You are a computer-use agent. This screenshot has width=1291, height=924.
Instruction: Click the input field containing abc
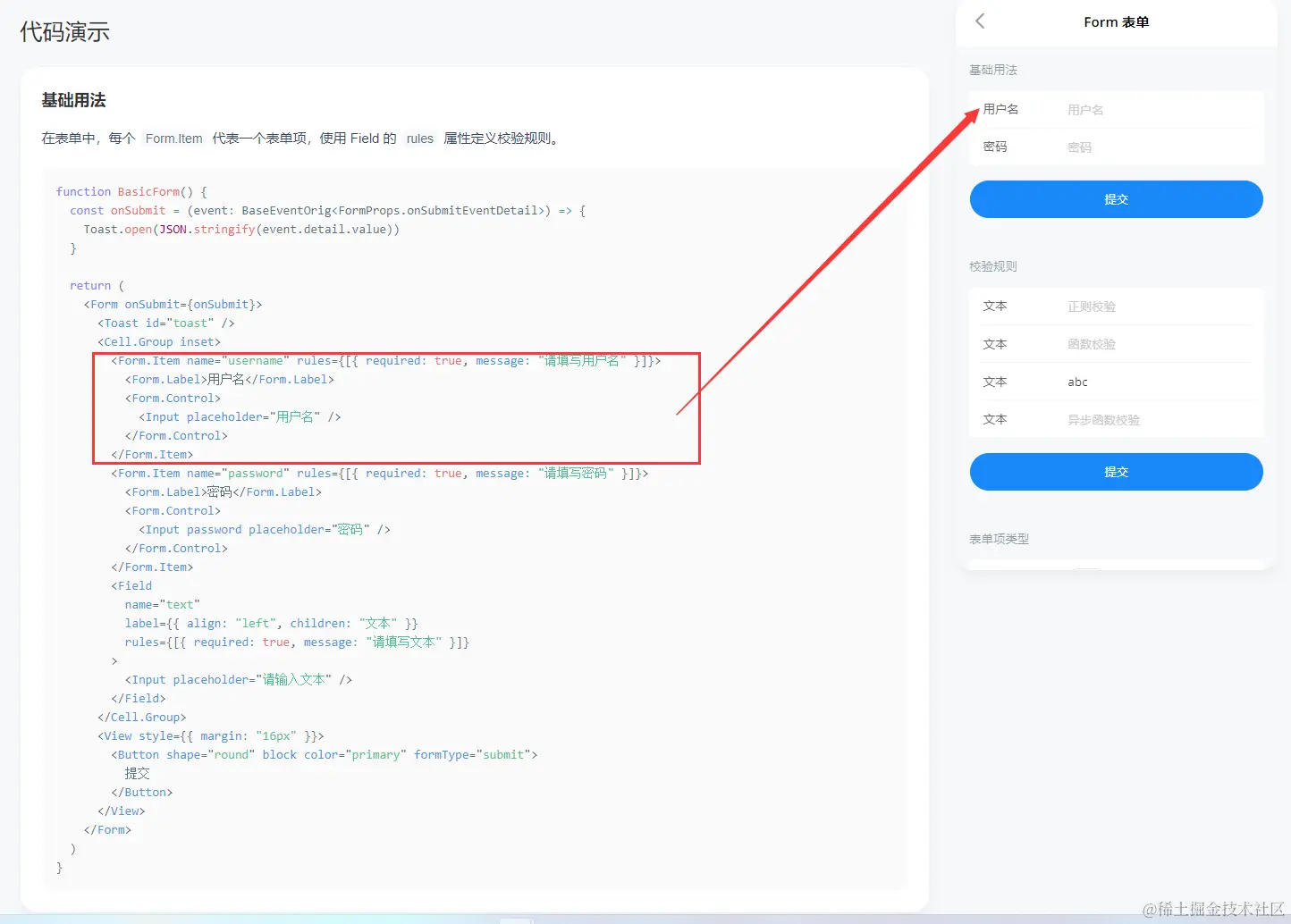(1160, 382)
